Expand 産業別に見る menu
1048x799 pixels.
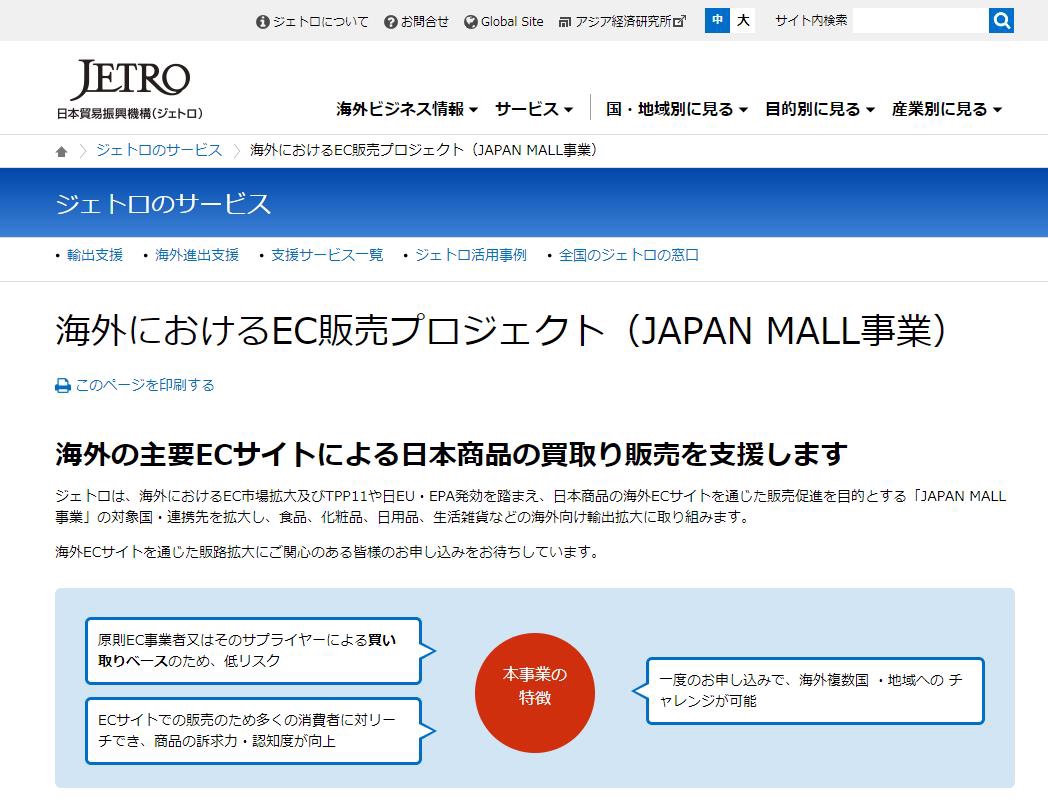click(x=946, y=109)
